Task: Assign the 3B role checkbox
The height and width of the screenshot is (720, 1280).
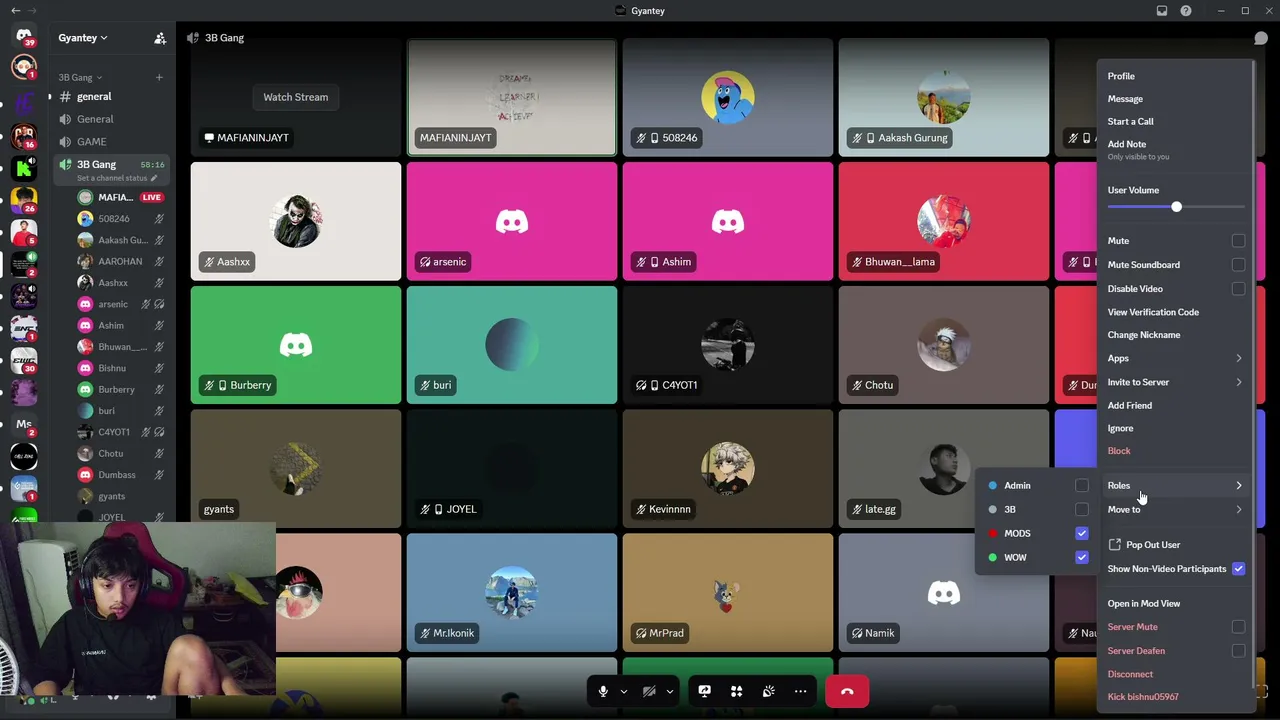Action: 1081,509
